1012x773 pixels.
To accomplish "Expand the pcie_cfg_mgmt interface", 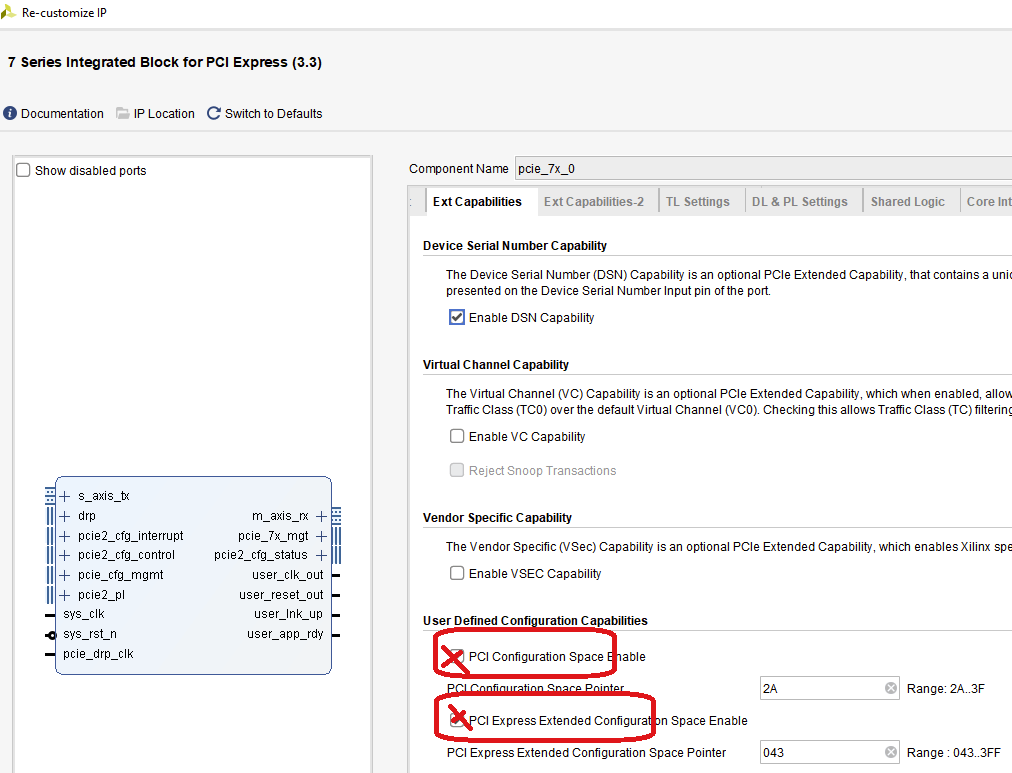I will (65, 576).
